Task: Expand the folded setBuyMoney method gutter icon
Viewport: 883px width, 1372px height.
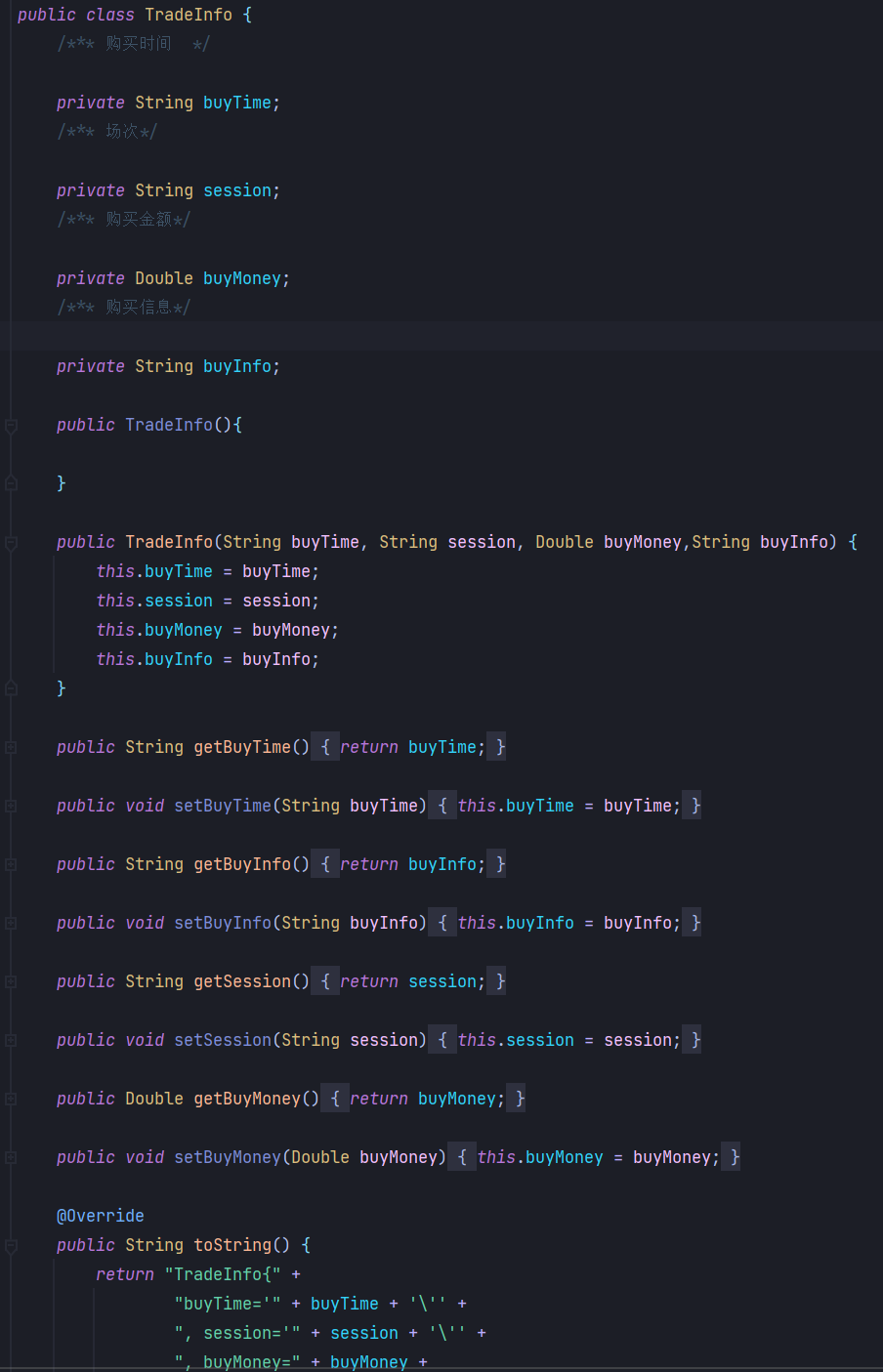Action: click(x=11, y=1158)
